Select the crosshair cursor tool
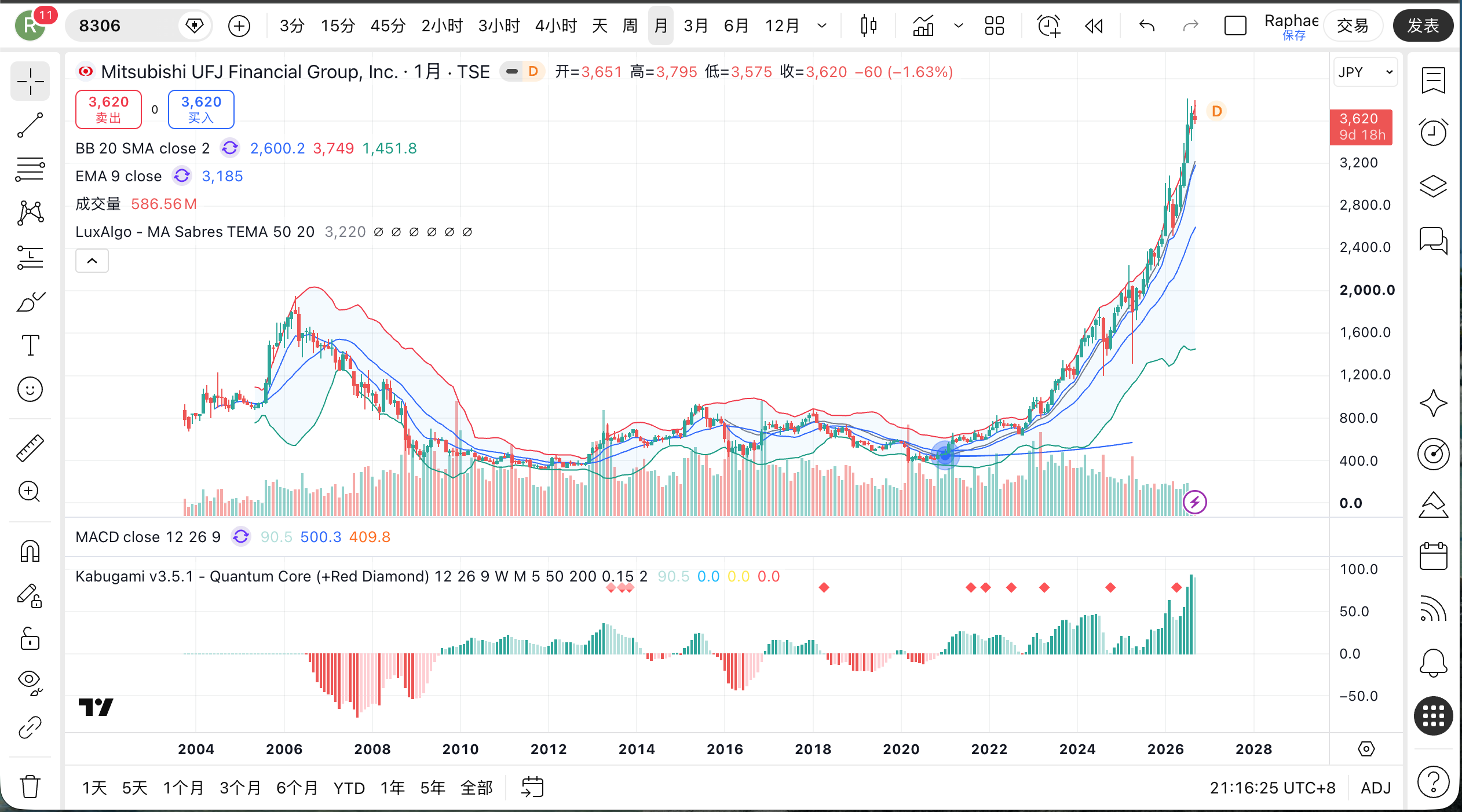 tap(30, 82)
